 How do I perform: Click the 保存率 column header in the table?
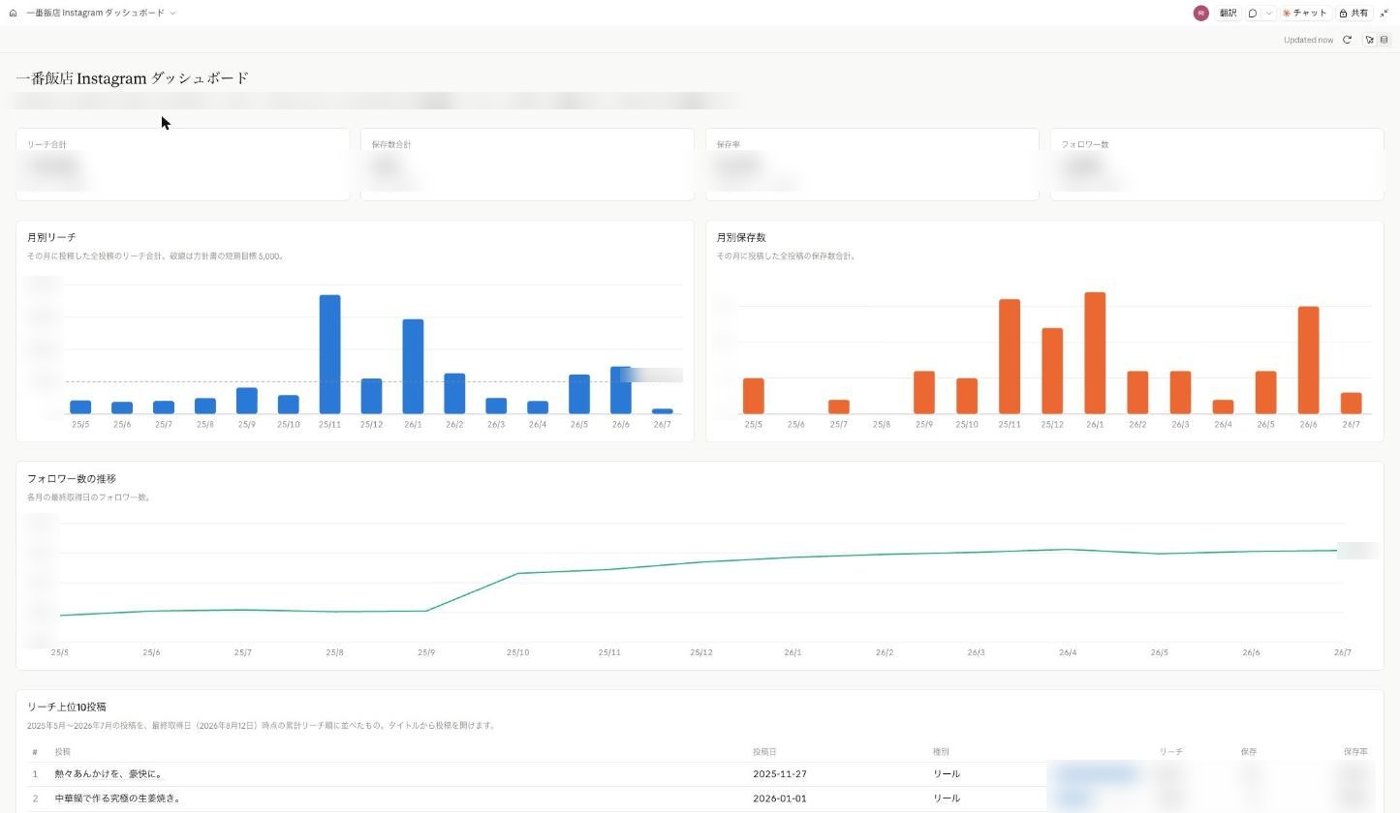pyautogui.click(x=1356, y=751)
